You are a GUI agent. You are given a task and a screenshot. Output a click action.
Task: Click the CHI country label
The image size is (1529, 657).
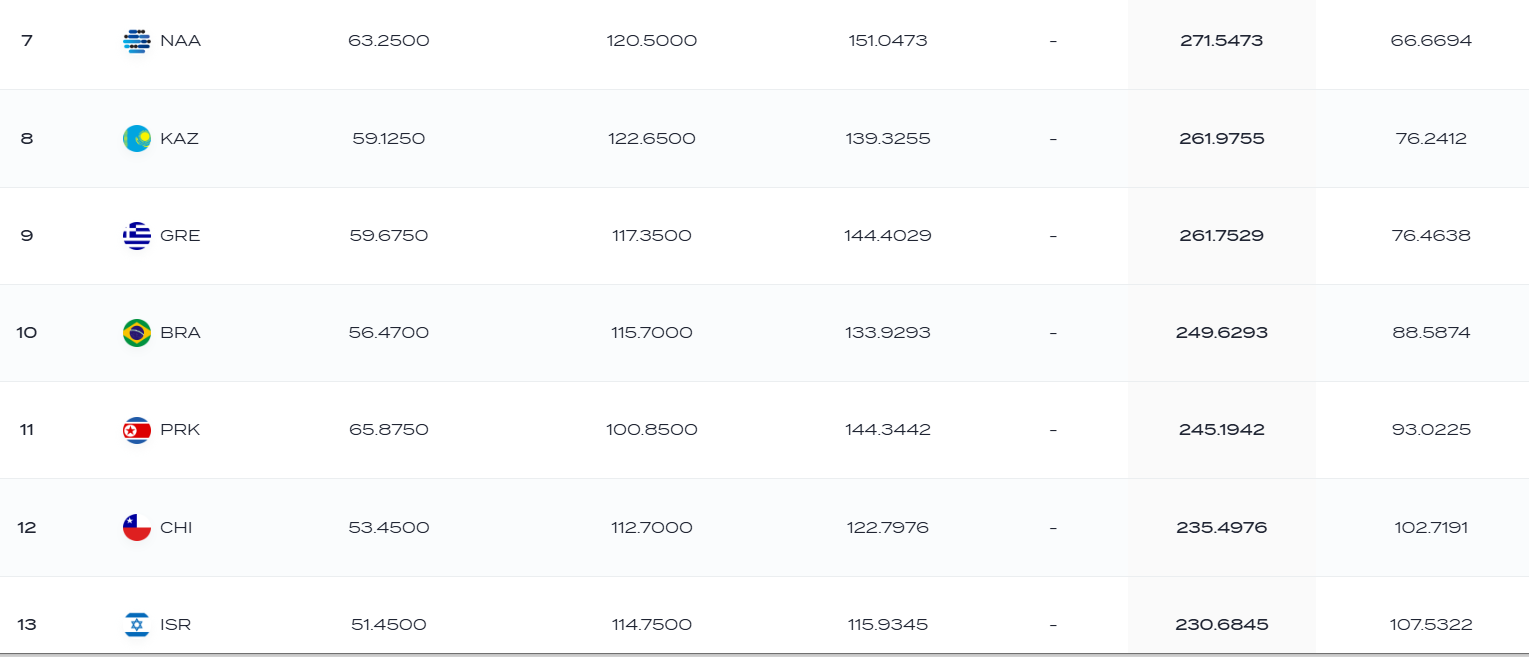pyautogui.click(x=176, y=527)
